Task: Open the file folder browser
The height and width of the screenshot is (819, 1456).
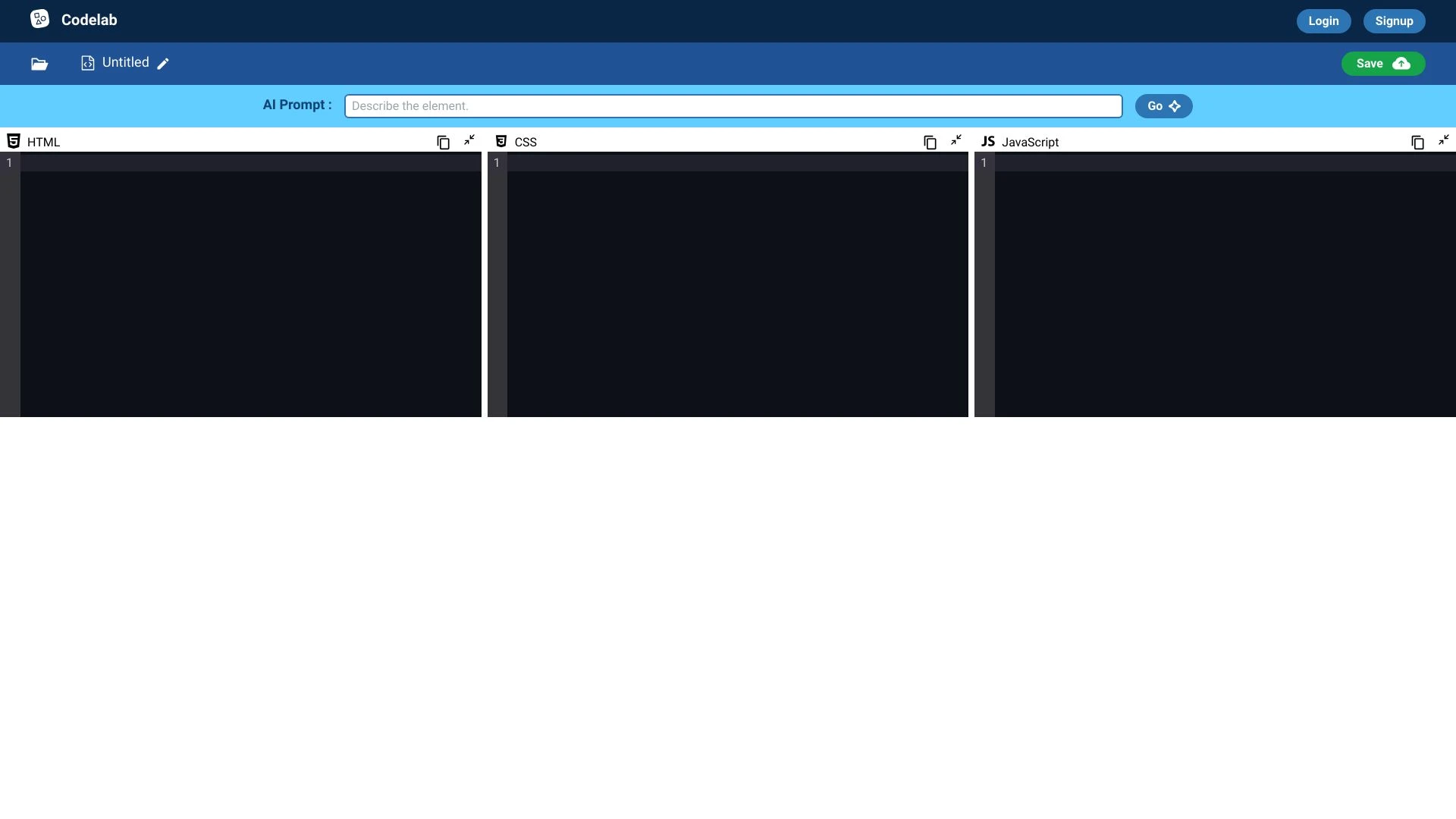Action: [40, 63]
